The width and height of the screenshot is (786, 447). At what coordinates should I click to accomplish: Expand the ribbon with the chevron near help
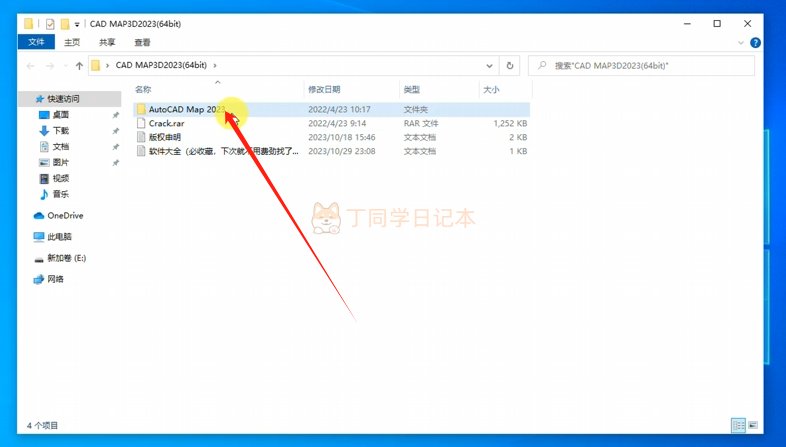tap(741, 43)
